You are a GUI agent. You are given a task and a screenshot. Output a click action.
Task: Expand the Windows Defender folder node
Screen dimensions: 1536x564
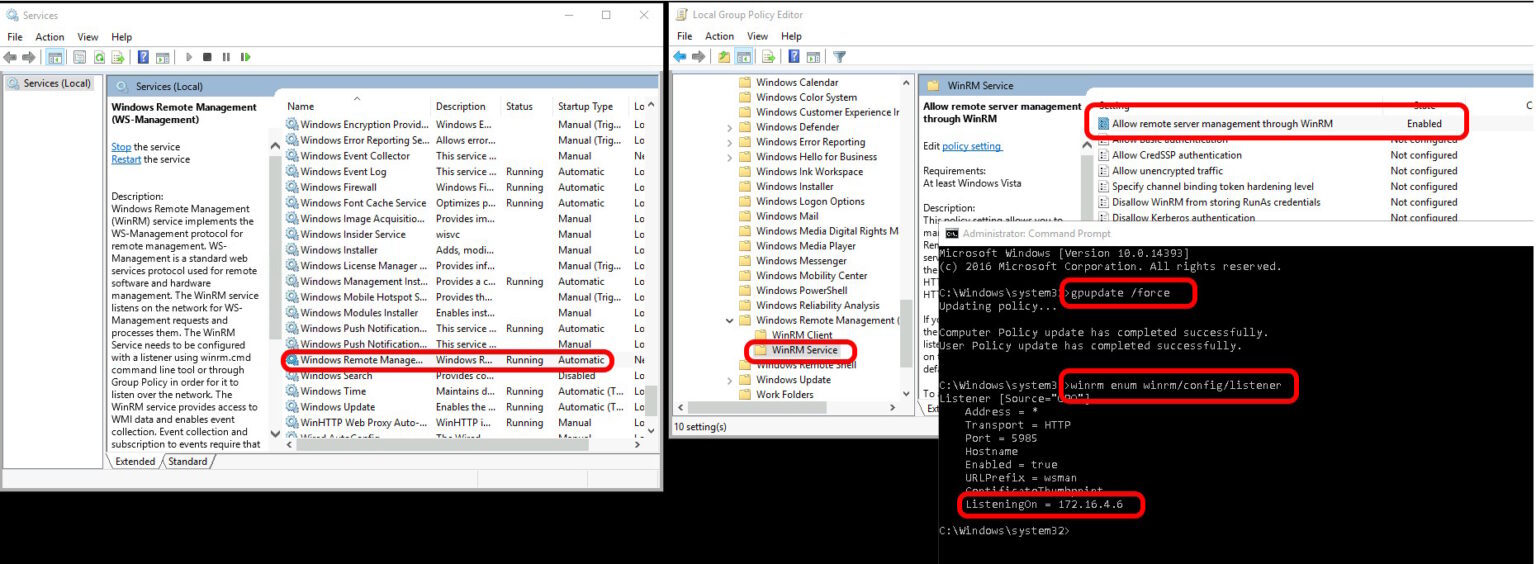[730, 128]
